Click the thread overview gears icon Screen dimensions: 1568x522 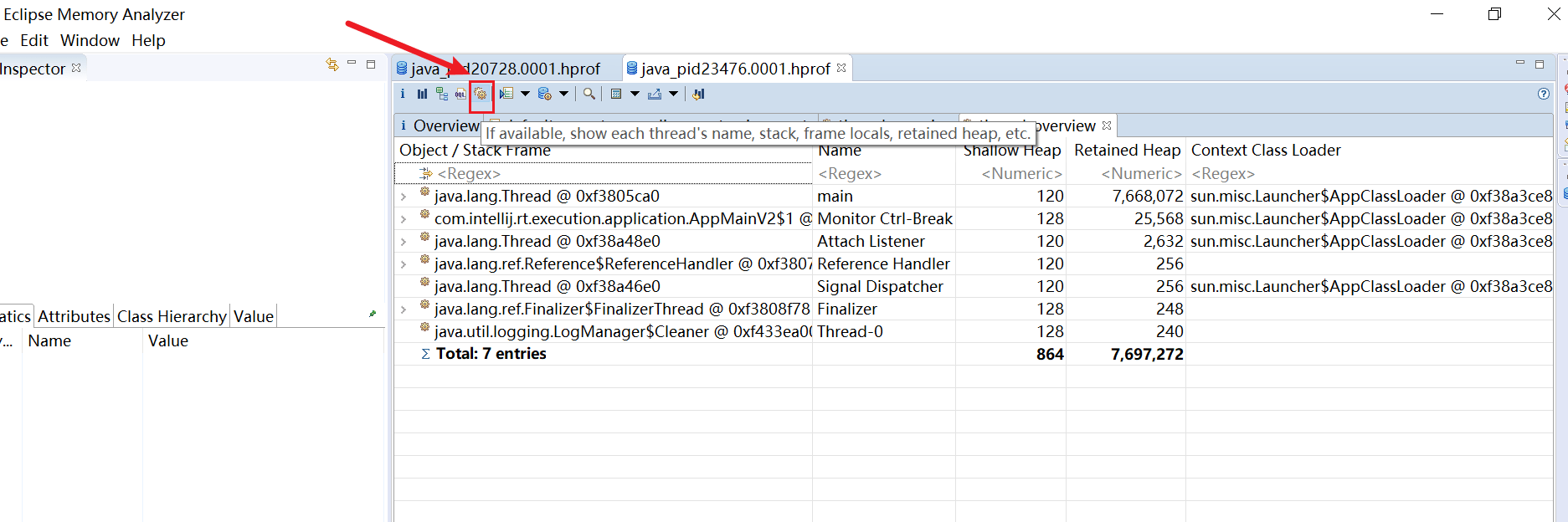tap(481, 95)
